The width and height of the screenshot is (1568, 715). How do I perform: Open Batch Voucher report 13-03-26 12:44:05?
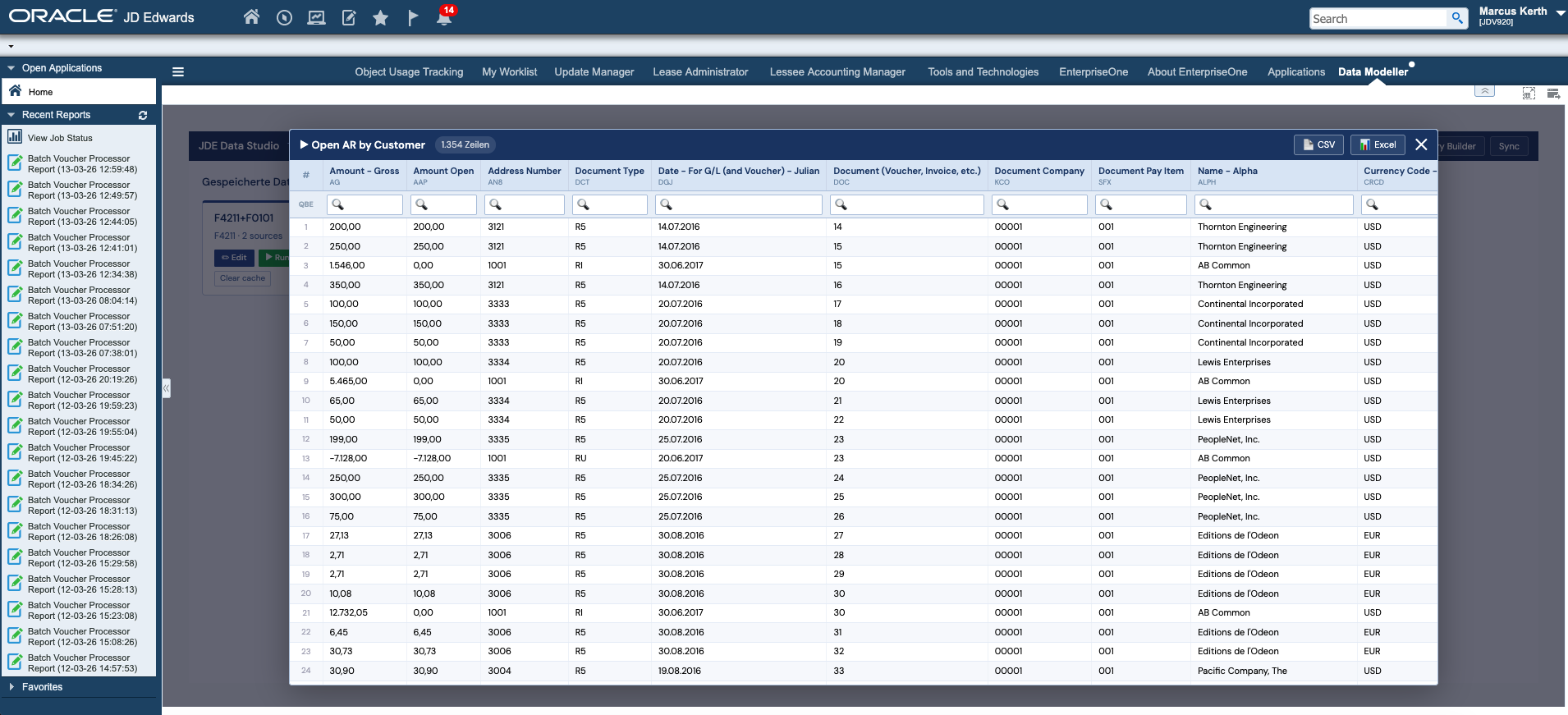pyautogui.click(x=82, y=217)
